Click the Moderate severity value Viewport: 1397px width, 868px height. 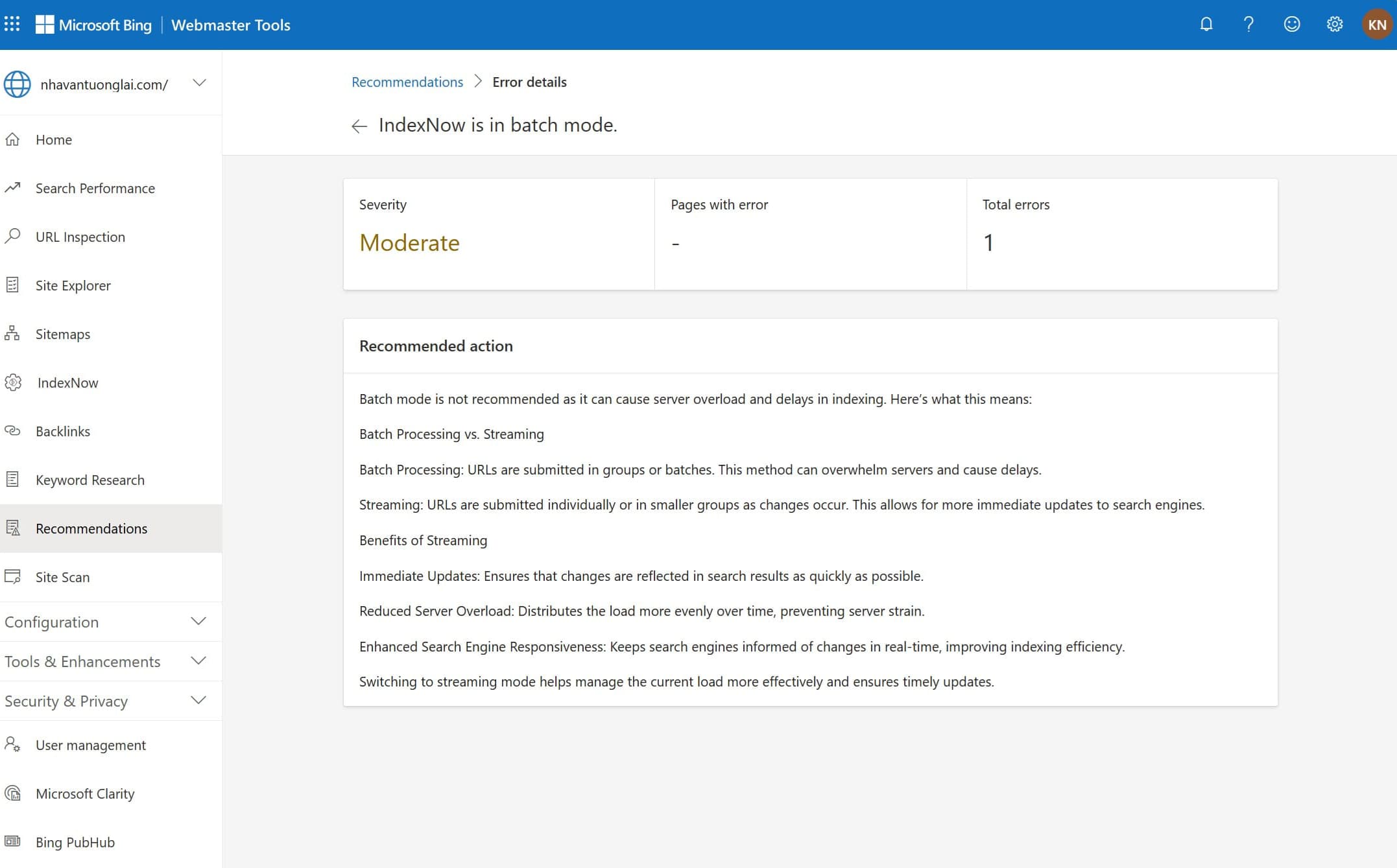pos(409,242)
